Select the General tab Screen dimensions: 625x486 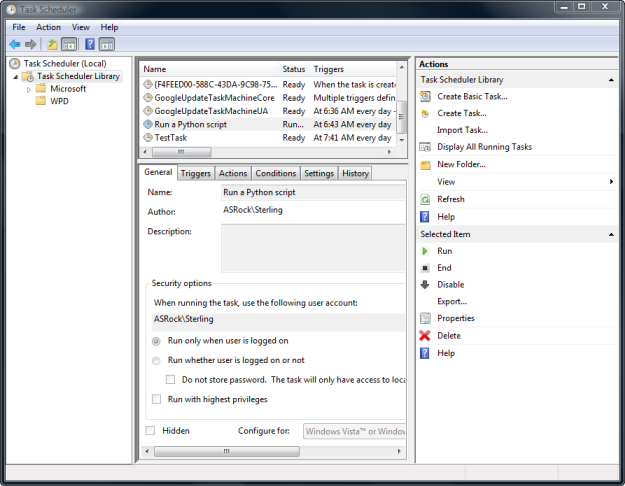point(158,172)
